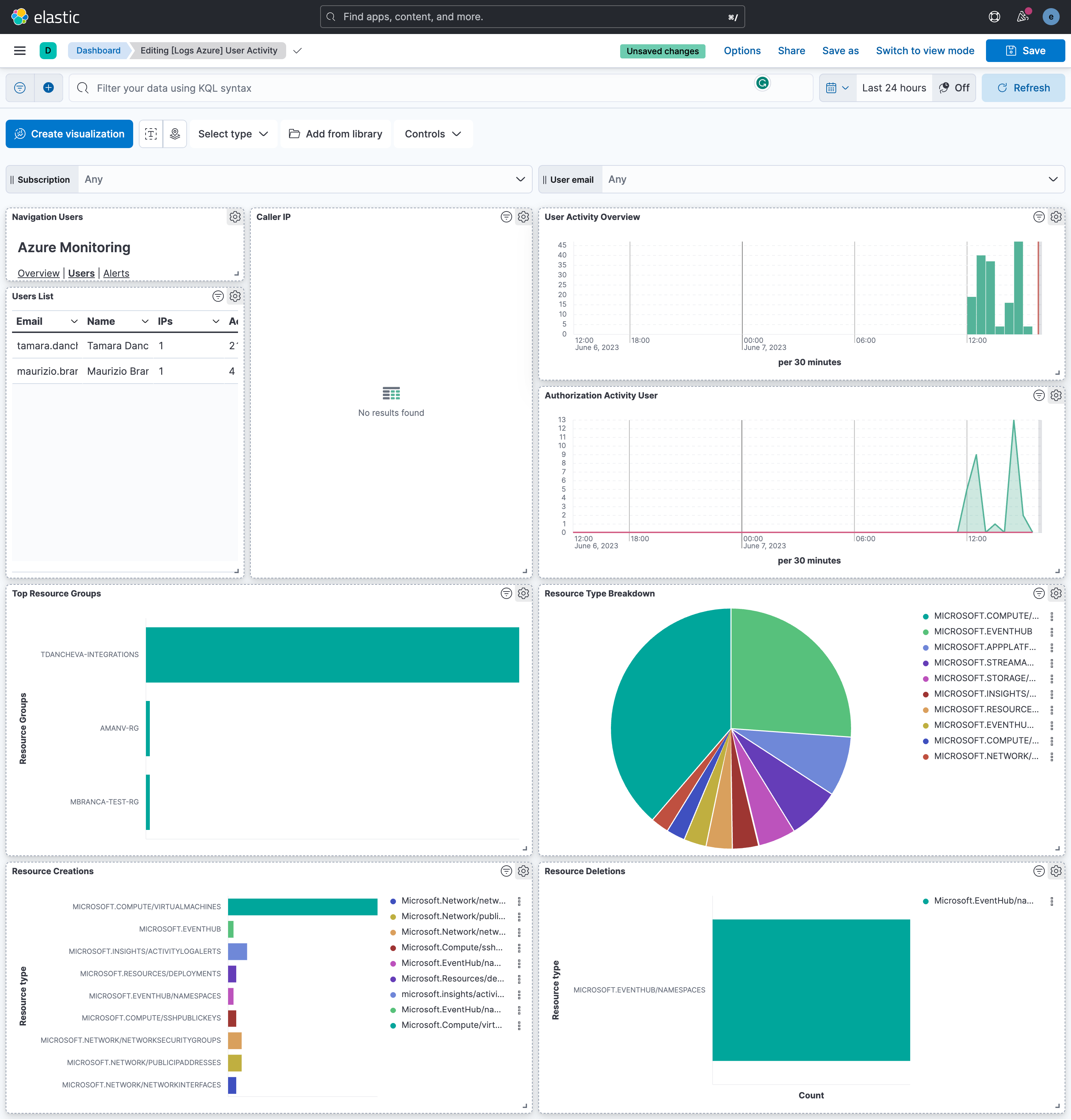
Task: Select the Maps tool in the toolbar
Action: point(175,134)
